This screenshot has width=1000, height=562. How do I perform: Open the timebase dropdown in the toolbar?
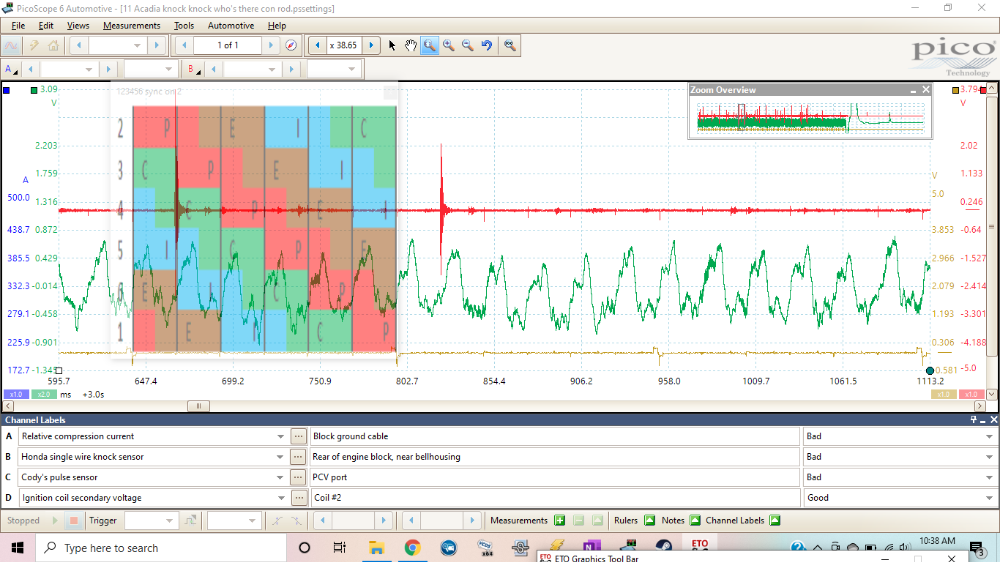[x=137, y=45]
